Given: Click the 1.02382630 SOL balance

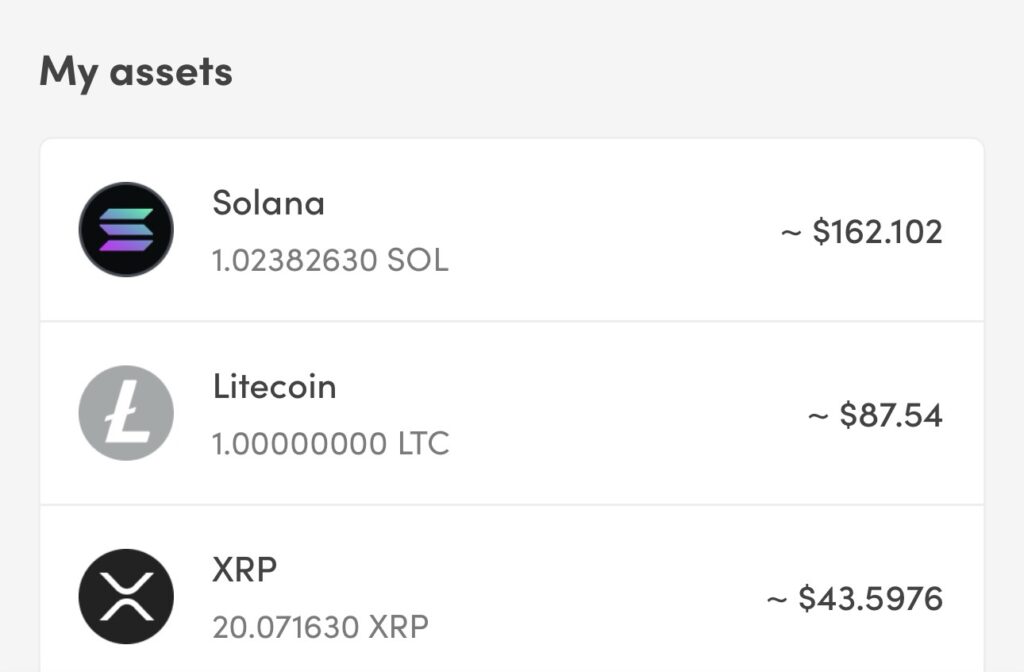Looking at the screenshot, I should point(330,261).
